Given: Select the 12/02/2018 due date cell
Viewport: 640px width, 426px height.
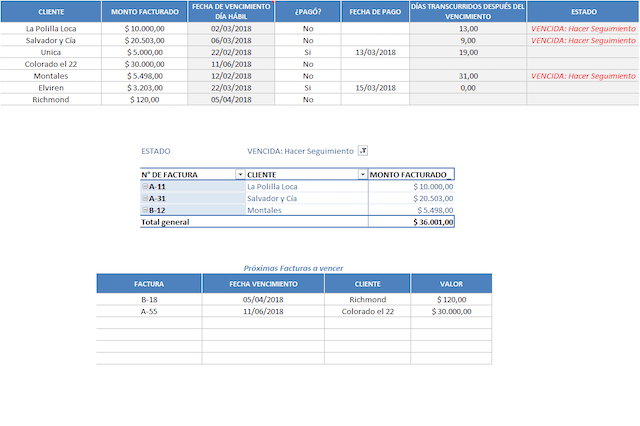Looking at the screenshot, I should point(231,76).
